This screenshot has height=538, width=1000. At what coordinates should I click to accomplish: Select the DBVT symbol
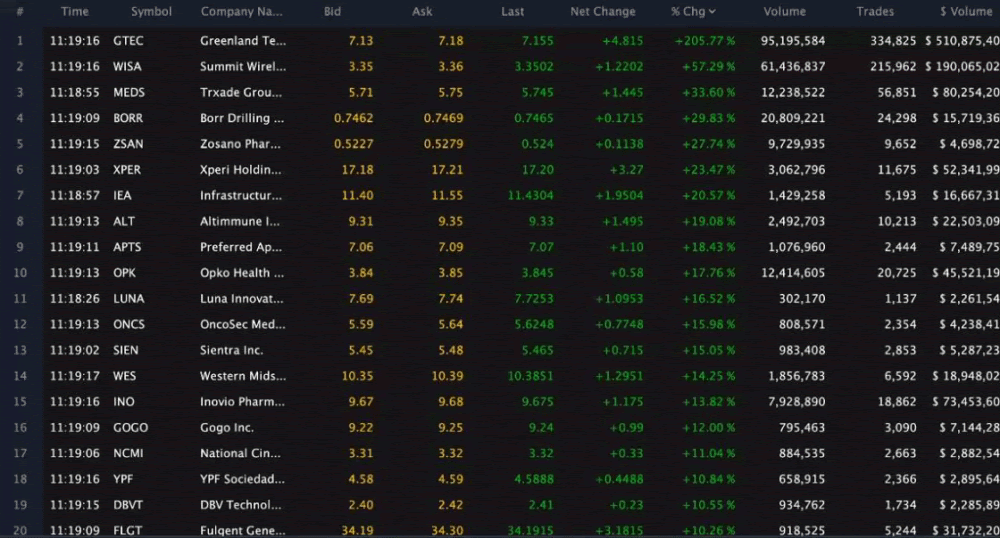[x=128, y=505]
